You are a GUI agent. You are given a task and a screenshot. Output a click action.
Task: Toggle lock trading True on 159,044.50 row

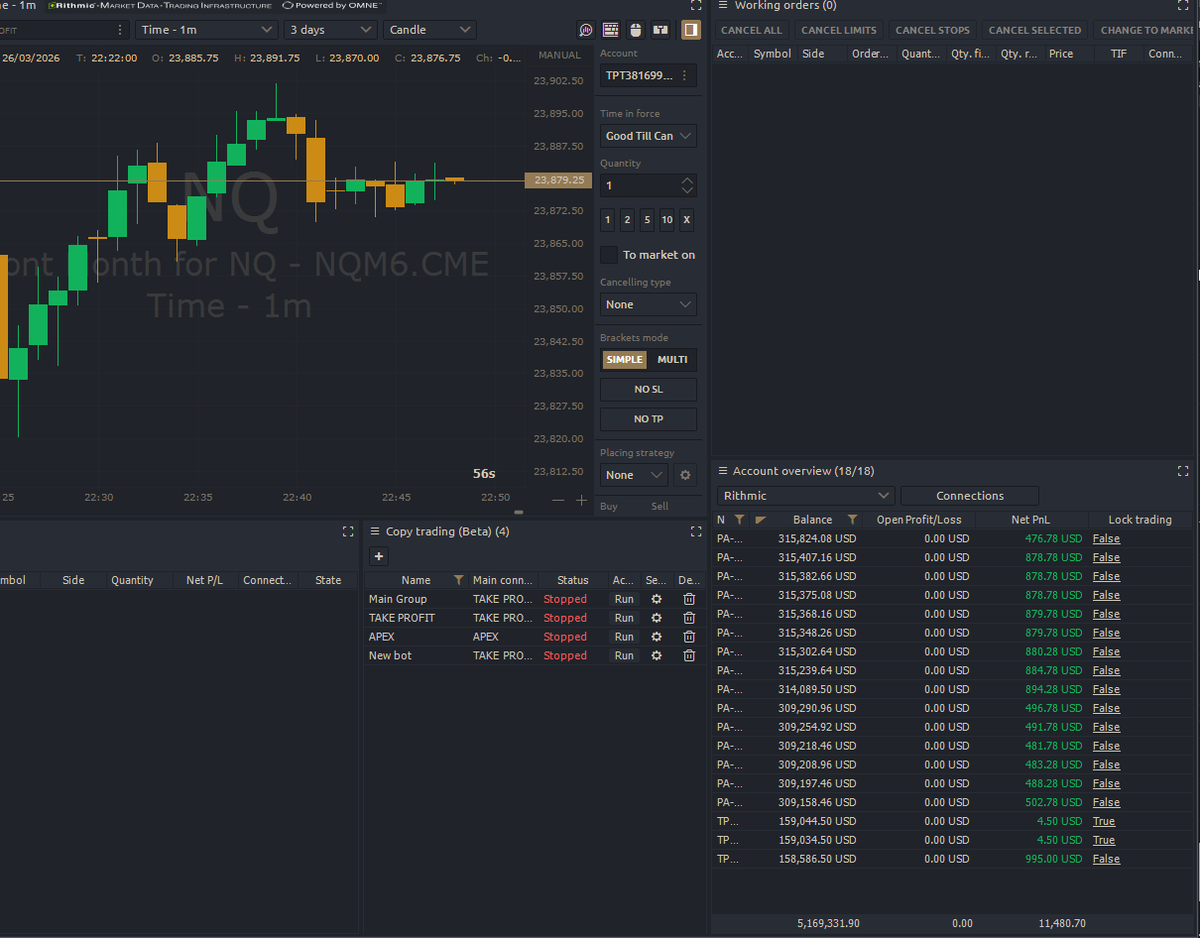click(x=1104, y=821)
